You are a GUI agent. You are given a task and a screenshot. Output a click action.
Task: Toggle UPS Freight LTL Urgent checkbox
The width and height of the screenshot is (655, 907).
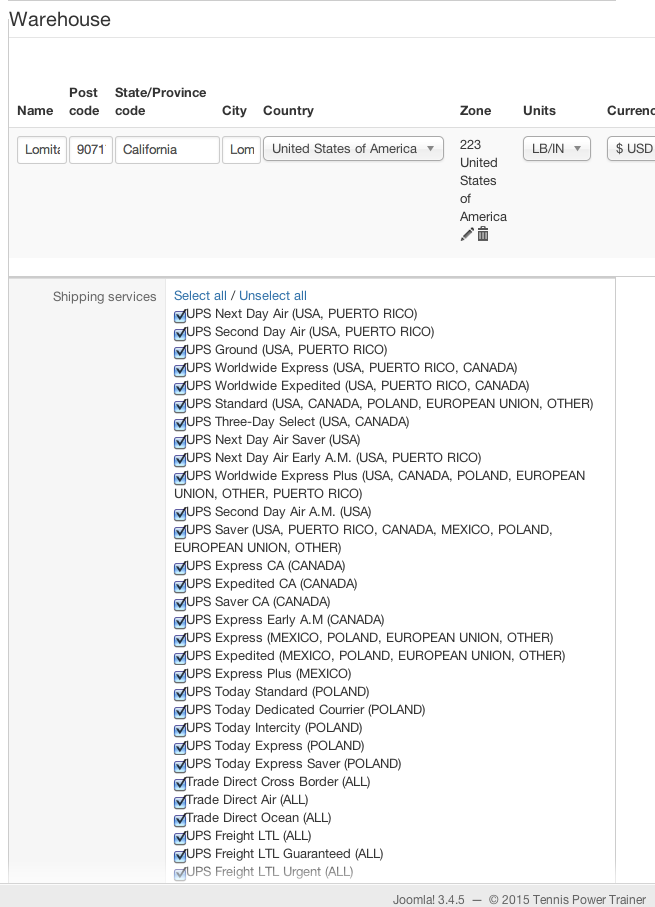click(180, 873)
